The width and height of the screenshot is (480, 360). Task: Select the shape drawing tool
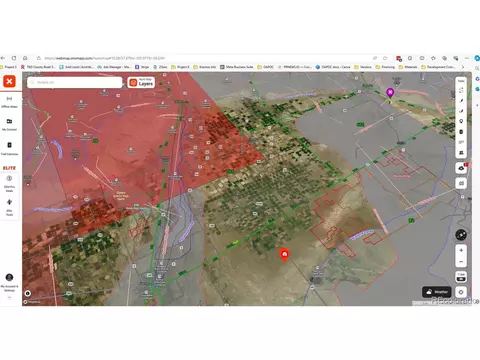click(x=461, y=111)
